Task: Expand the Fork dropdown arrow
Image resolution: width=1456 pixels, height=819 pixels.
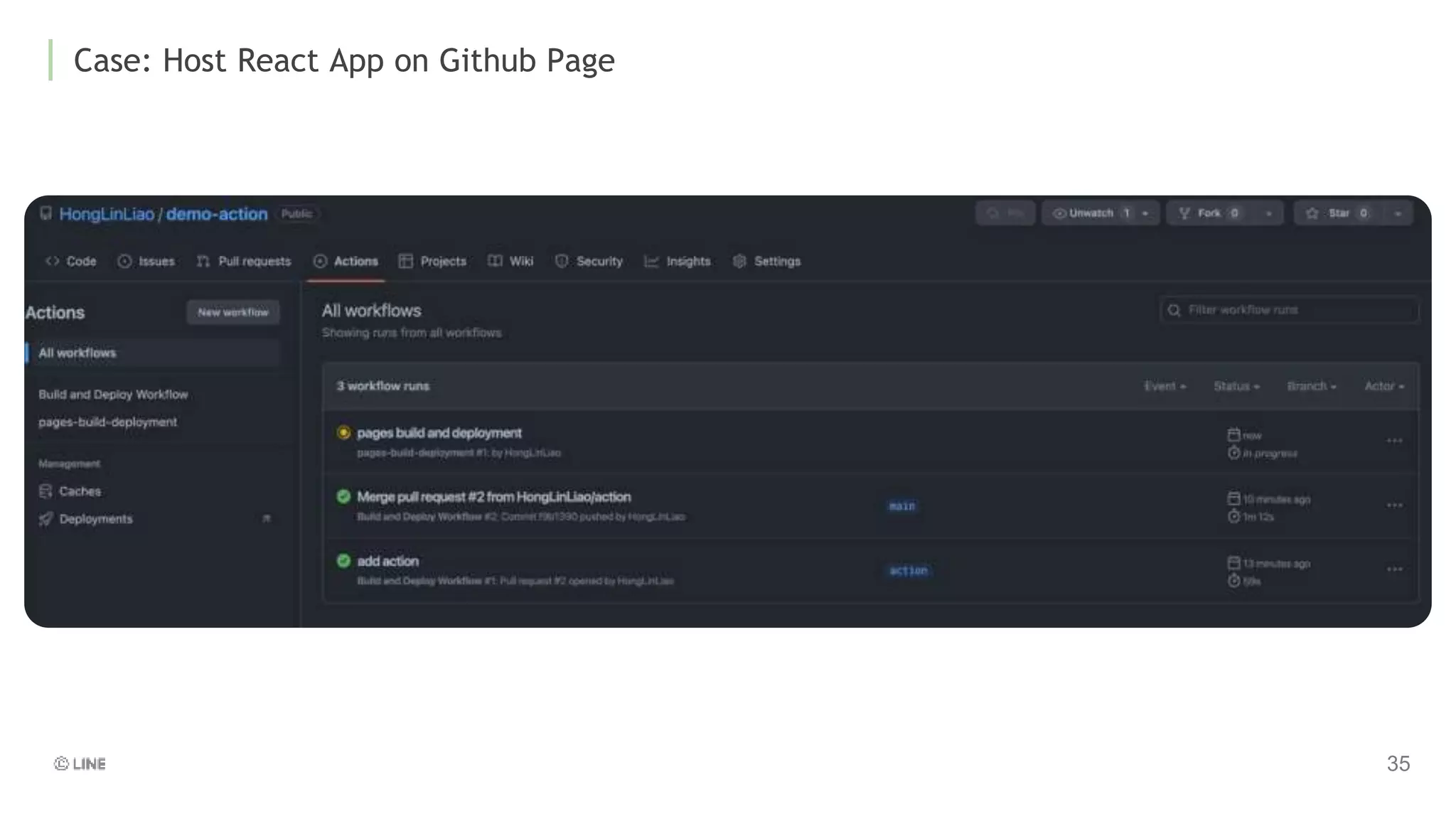Action: point(1269,213)
